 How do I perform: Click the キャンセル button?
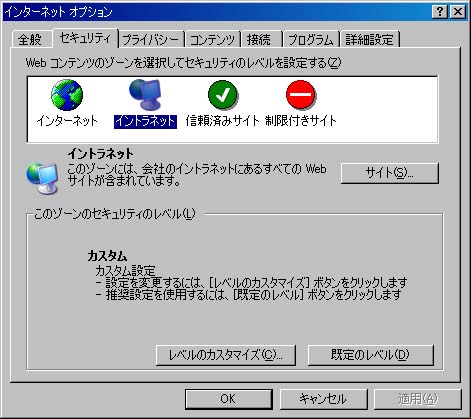(323, 399)
